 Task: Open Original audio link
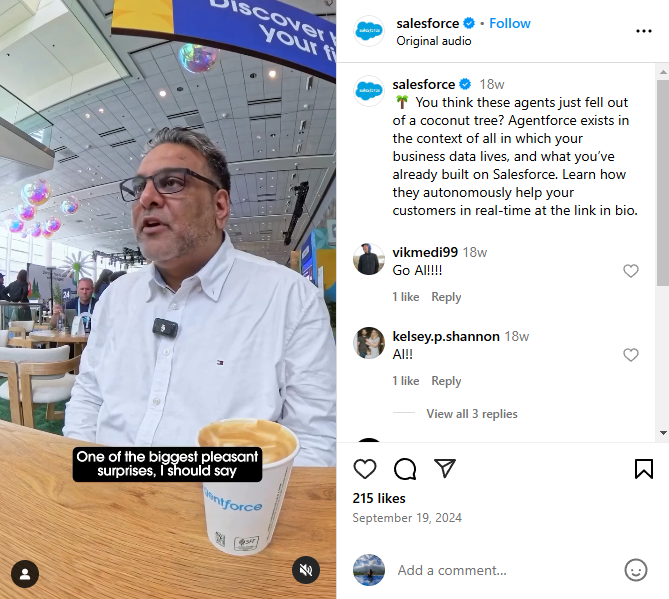[x=434, y=41]
